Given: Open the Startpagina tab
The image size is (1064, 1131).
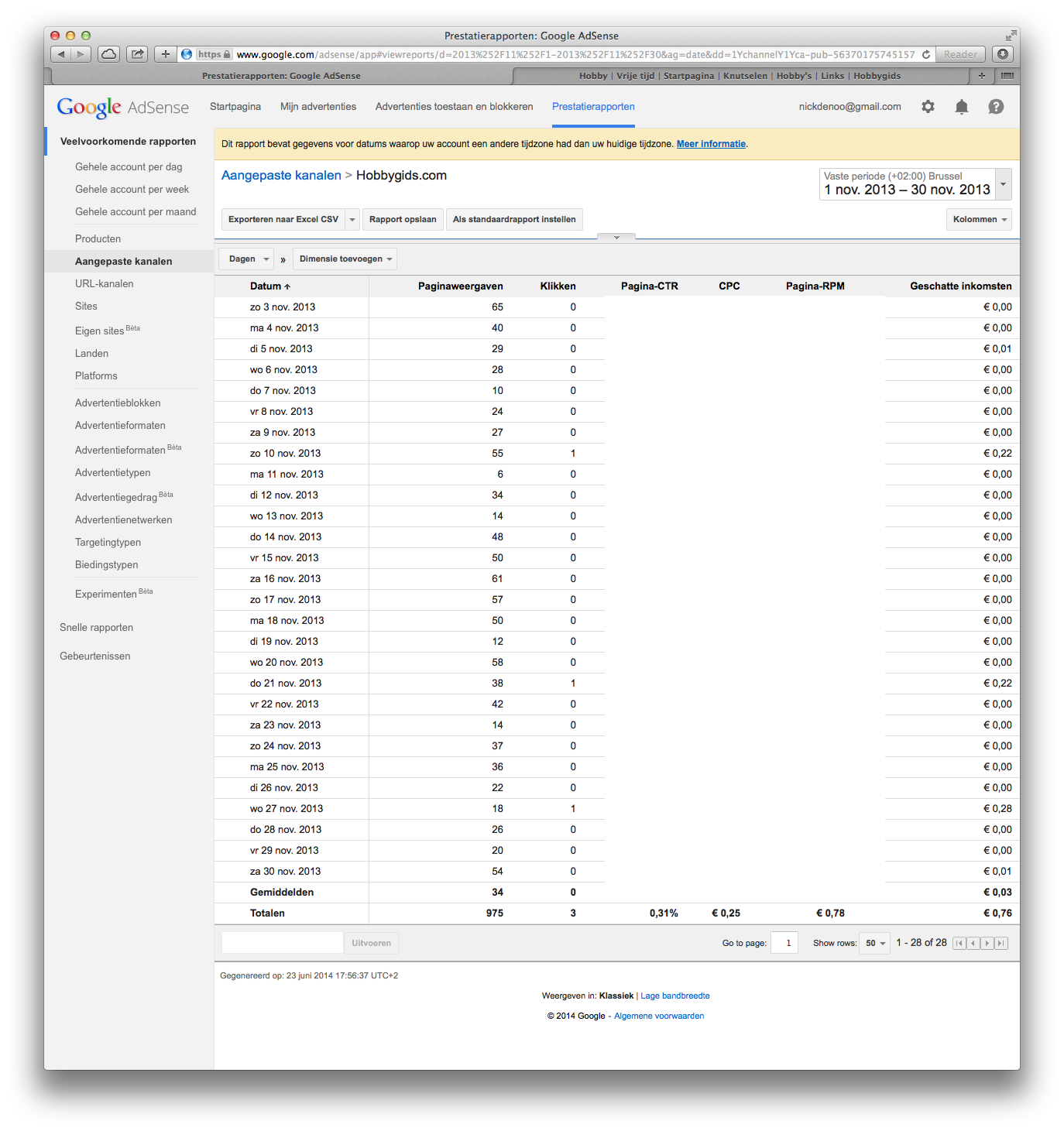Looking at the screenshot, I should pyautogui.click(x=235, y=107).
